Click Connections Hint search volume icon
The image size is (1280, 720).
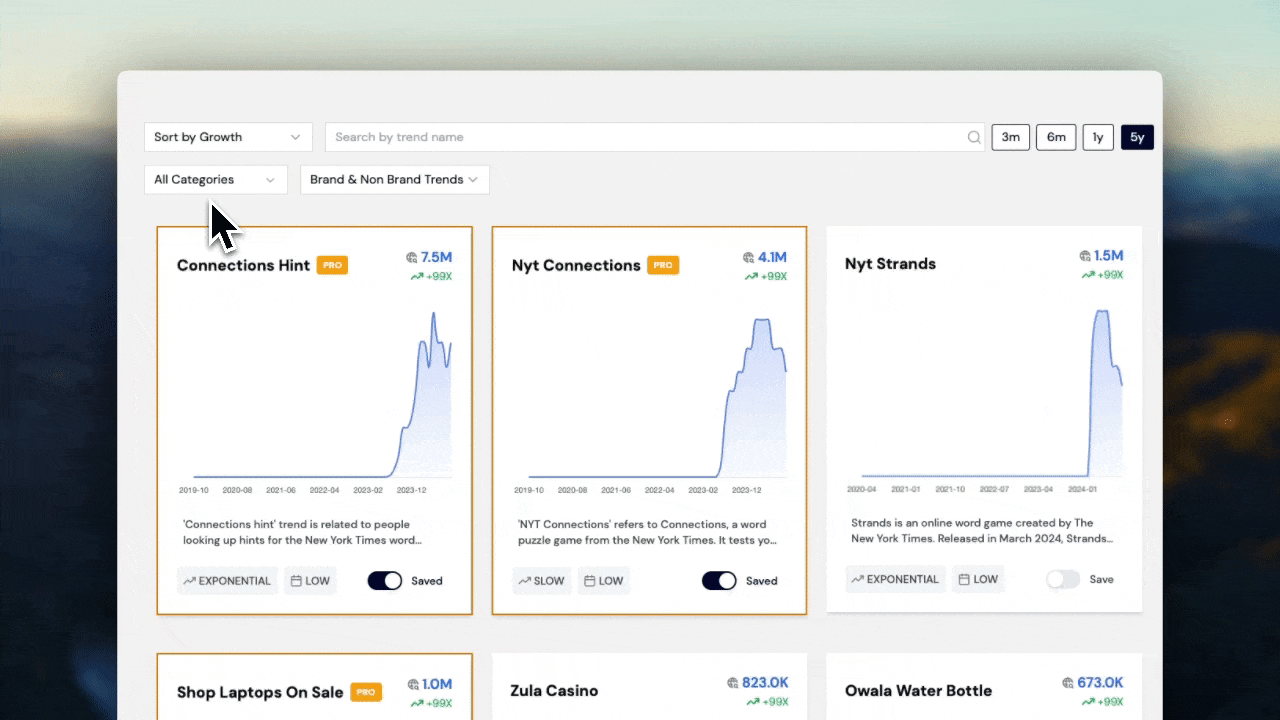pos(412,258)
